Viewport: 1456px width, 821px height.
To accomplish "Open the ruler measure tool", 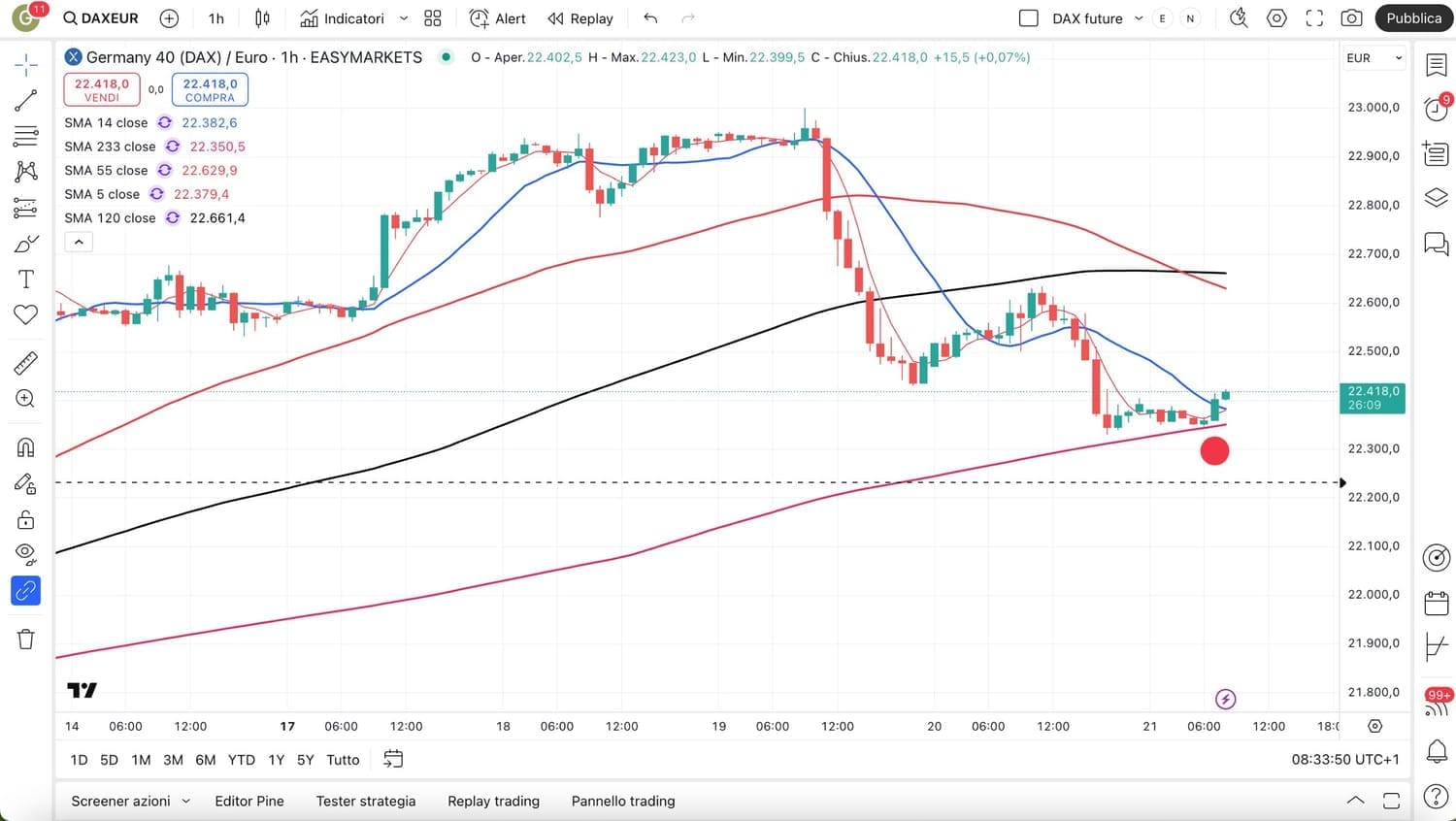I will pyautogui.click(x=26, y=363).
